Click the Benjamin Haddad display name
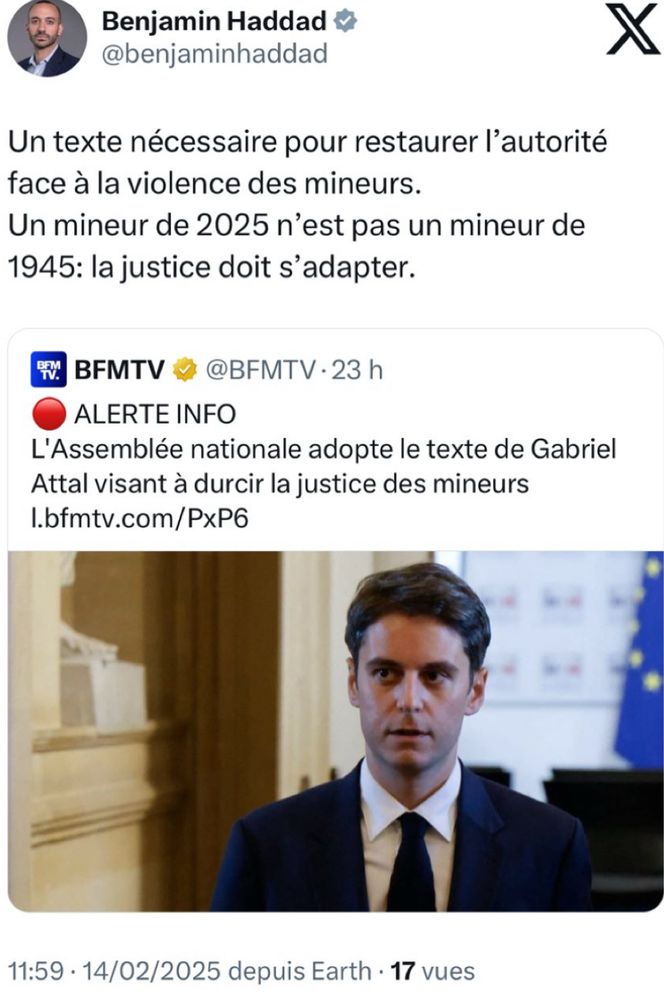The height and width of the screenshot is (1000, 664). [x=214, y=22]
